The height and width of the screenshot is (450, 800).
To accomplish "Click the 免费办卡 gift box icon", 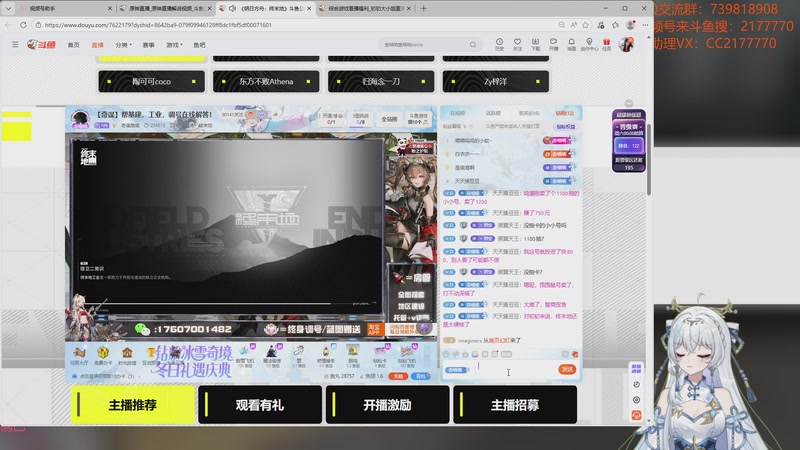I will (103, 355).
